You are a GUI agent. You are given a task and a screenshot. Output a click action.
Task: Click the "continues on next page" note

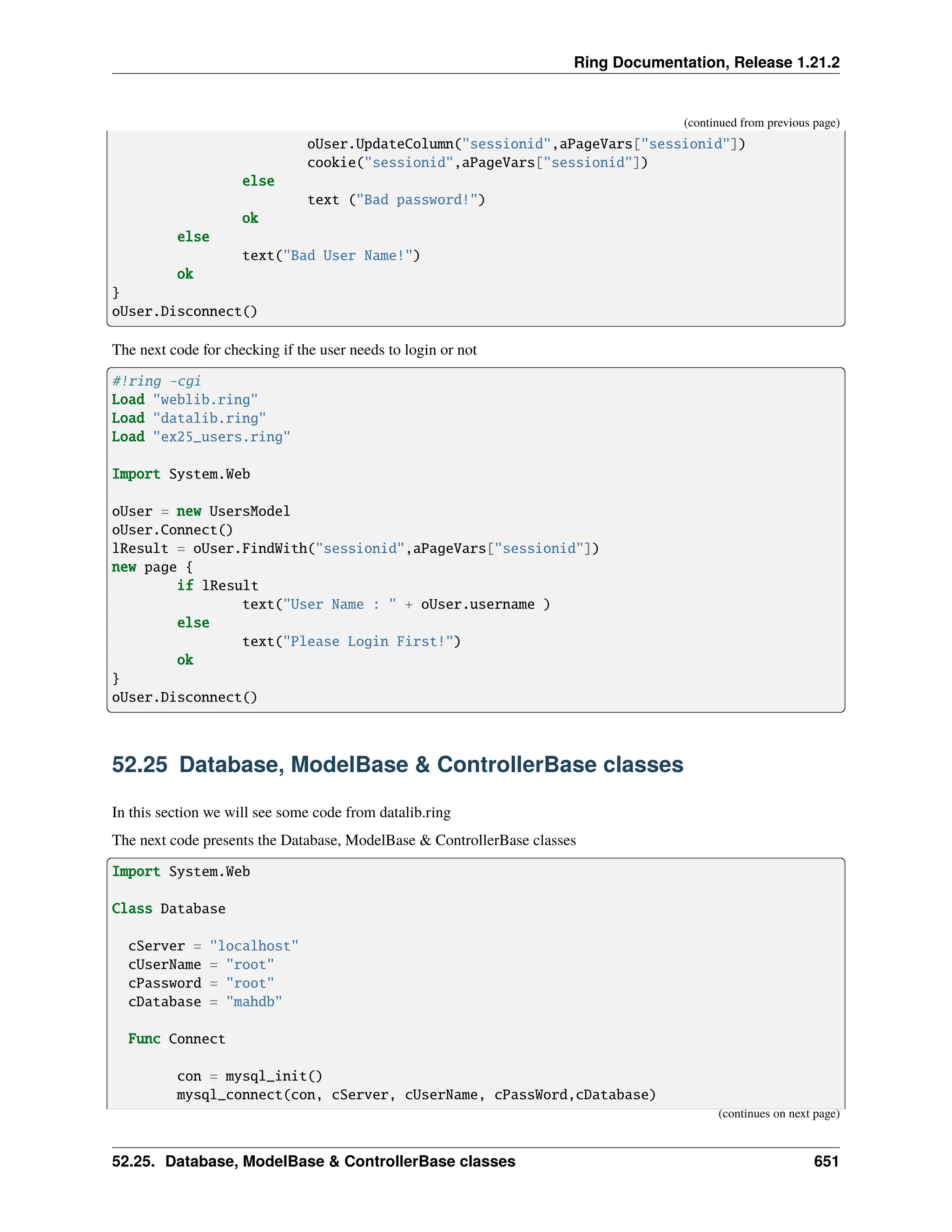click(x=778, y=1113)
